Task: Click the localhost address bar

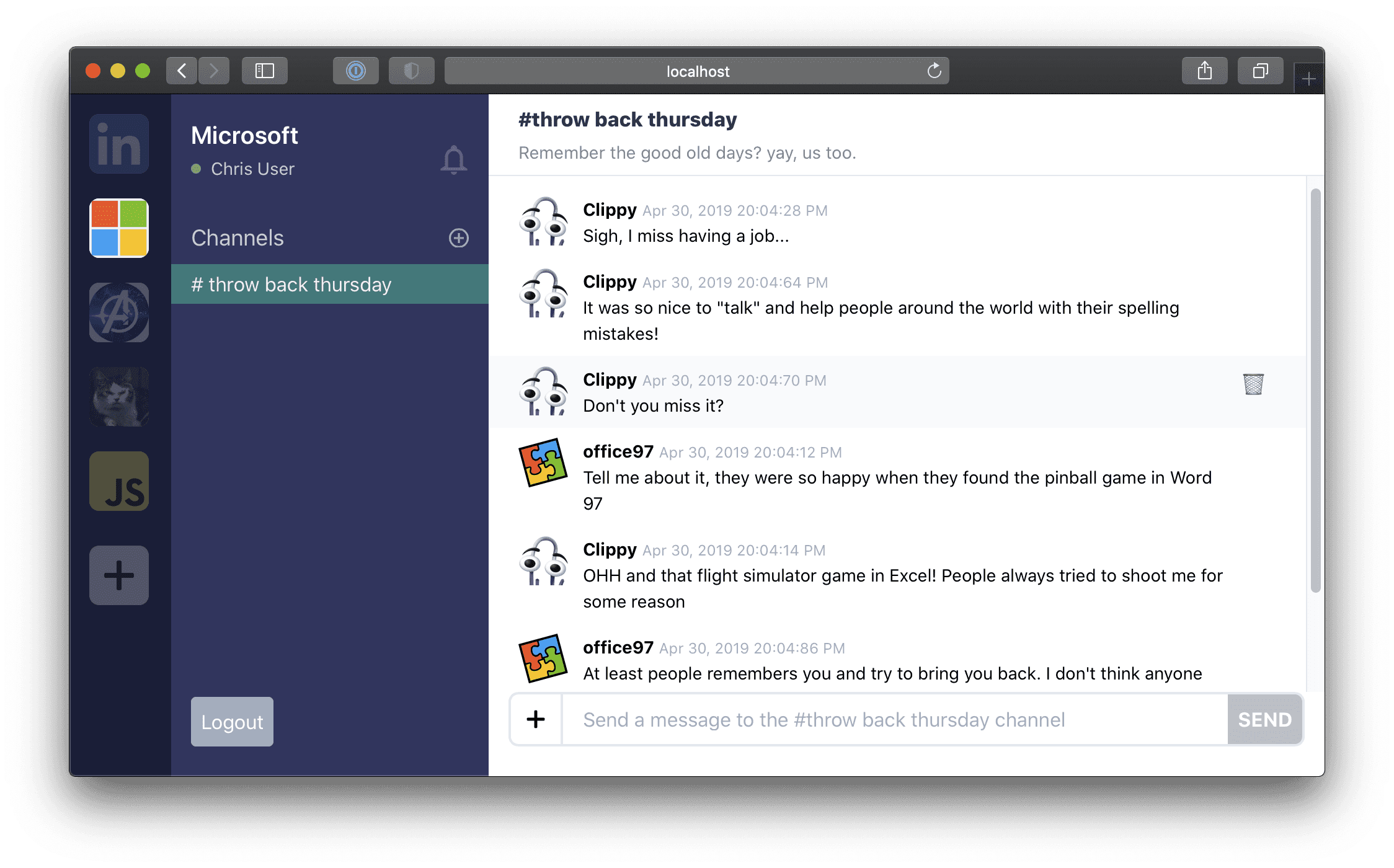Action: tap(697, 71)
